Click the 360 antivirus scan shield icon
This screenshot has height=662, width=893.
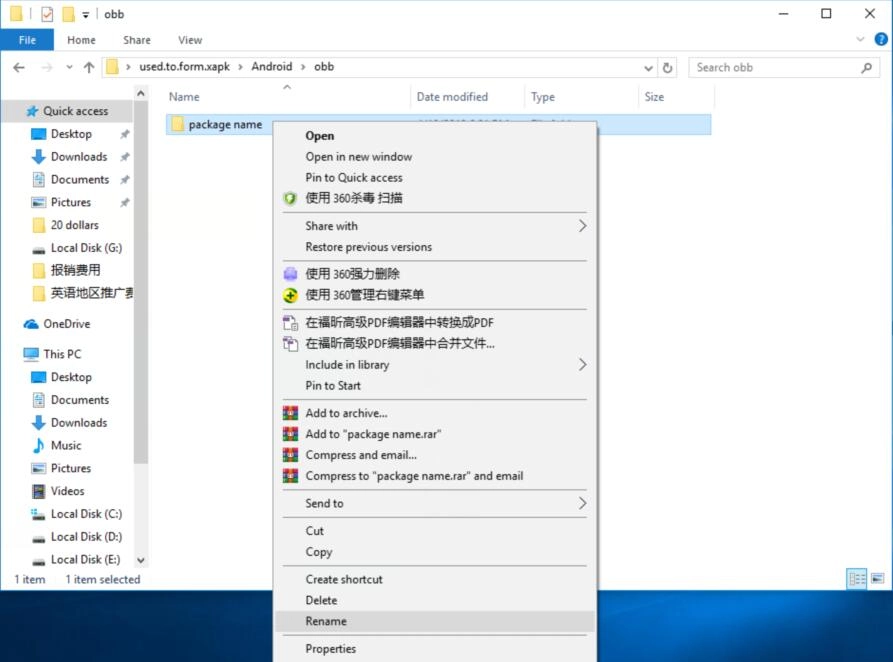pos(290,198)
